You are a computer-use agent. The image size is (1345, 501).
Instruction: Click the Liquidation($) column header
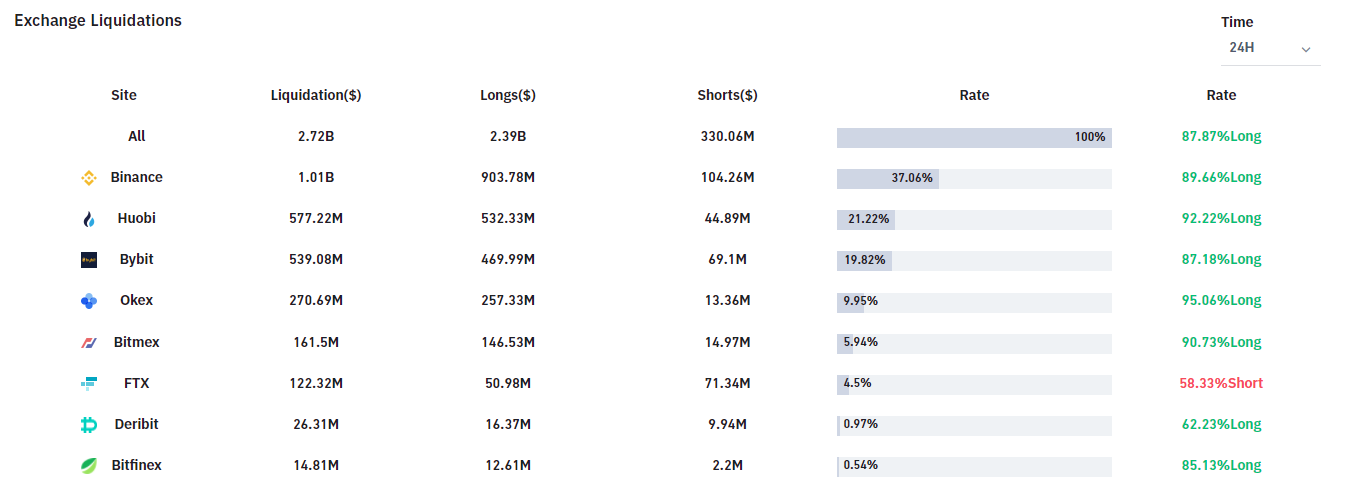click(x=316, y=96)
